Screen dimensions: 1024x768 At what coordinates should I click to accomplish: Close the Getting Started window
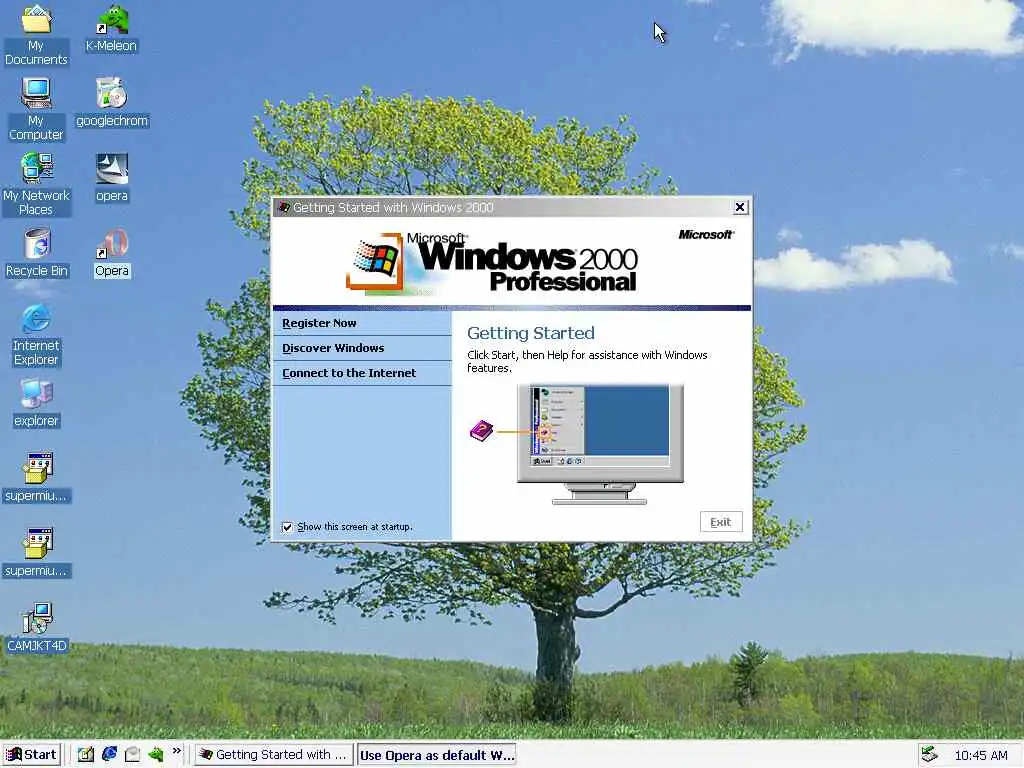740,207
